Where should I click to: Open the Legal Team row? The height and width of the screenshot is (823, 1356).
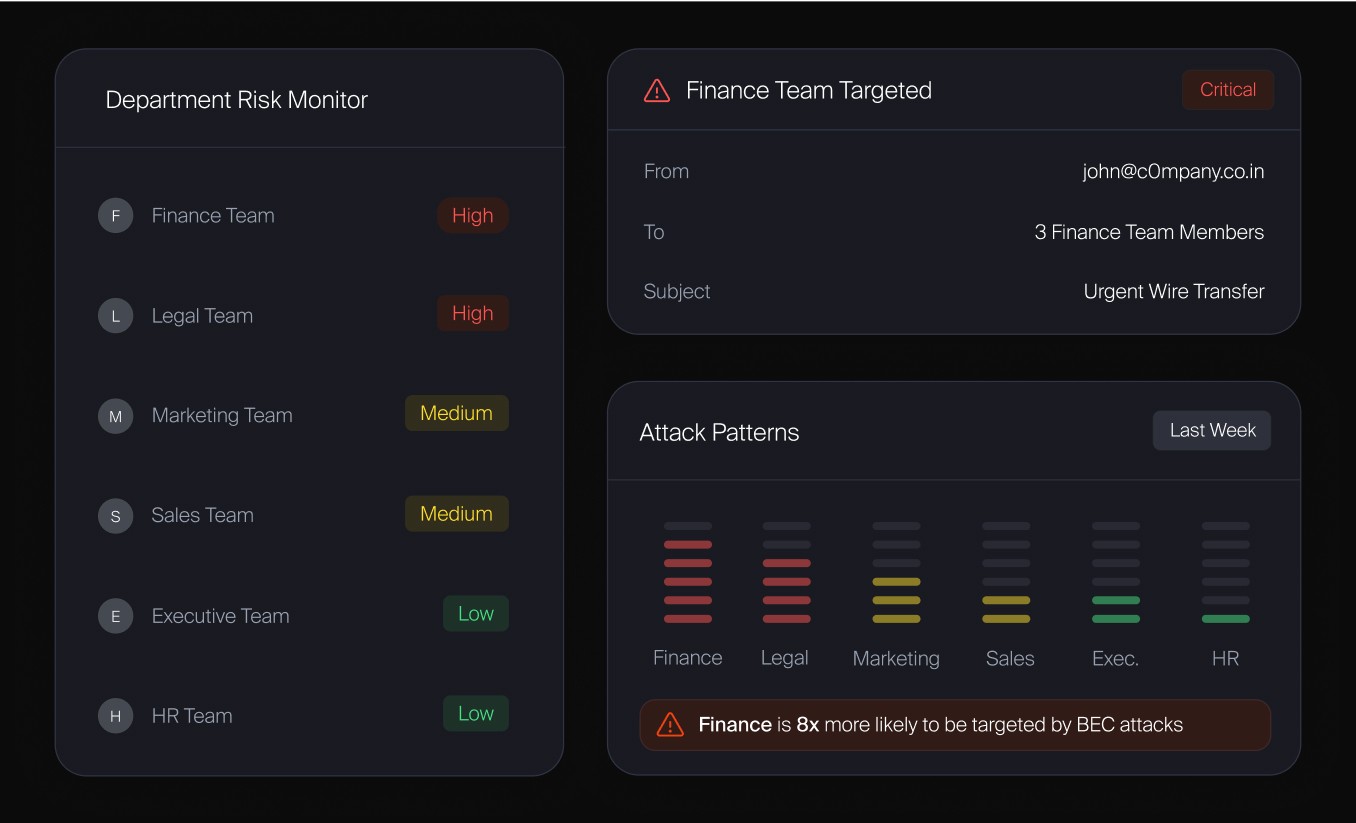303,315
